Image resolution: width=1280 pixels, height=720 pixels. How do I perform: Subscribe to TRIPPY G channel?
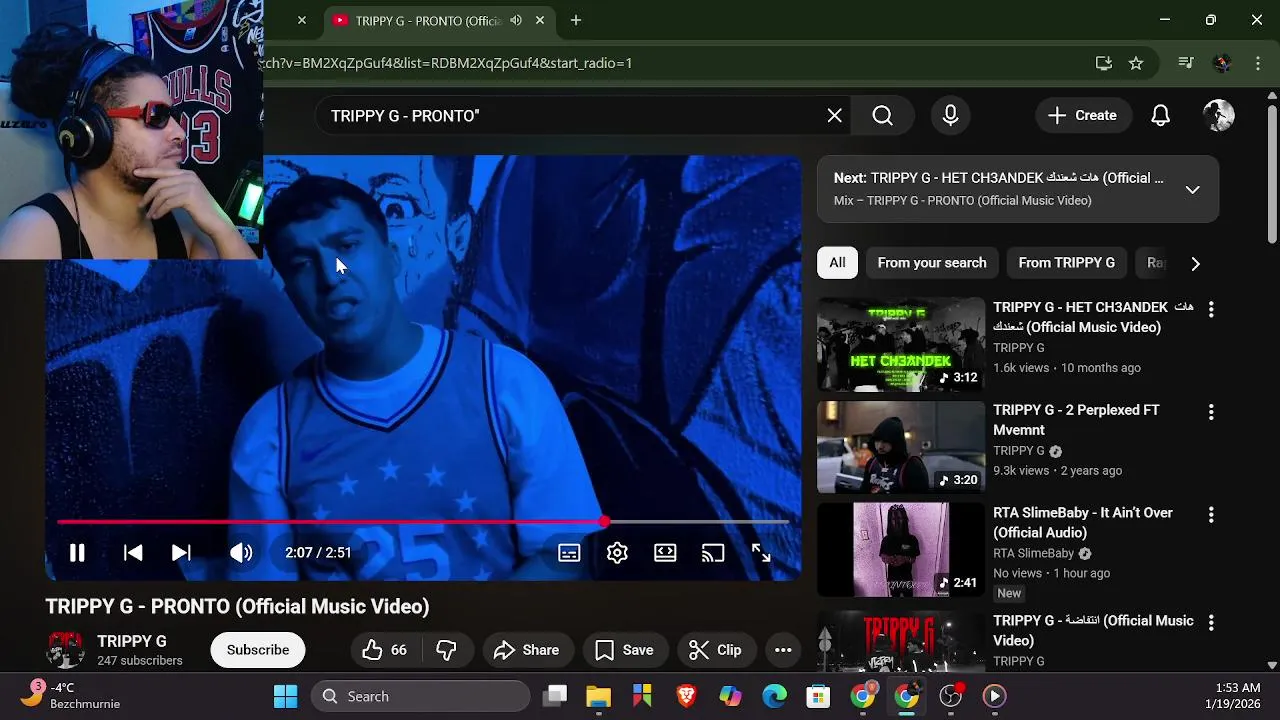tap(258, 650)
